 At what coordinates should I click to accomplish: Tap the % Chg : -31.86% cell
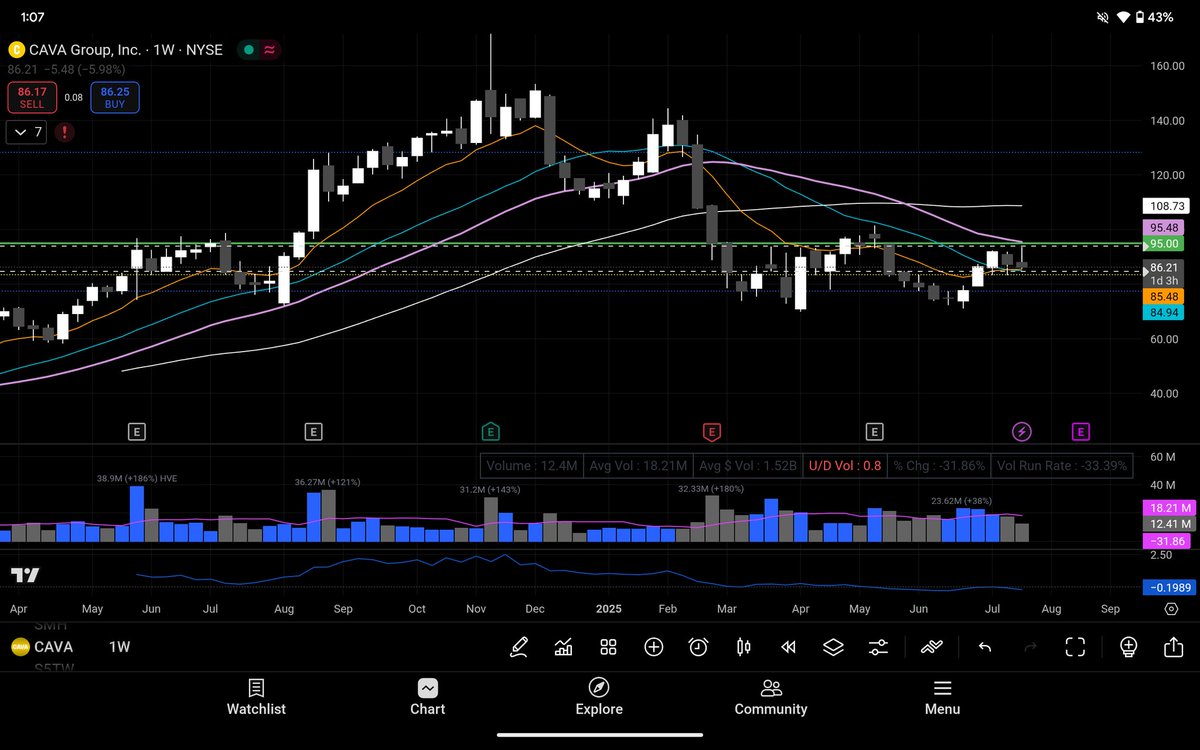pyautogui.click(x=940, y=465)
